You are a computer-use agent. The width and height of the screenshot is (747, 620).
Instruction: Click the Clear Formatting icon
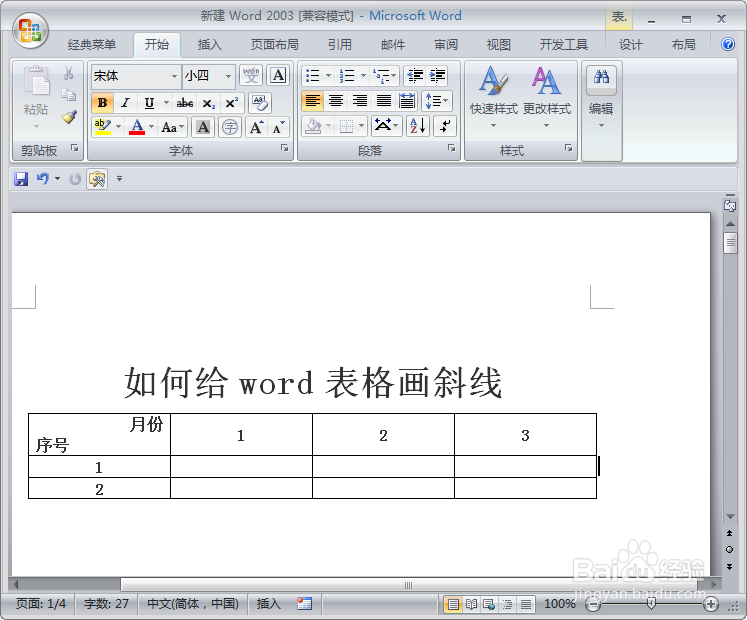pyautogui.click(x=260, y=102)
